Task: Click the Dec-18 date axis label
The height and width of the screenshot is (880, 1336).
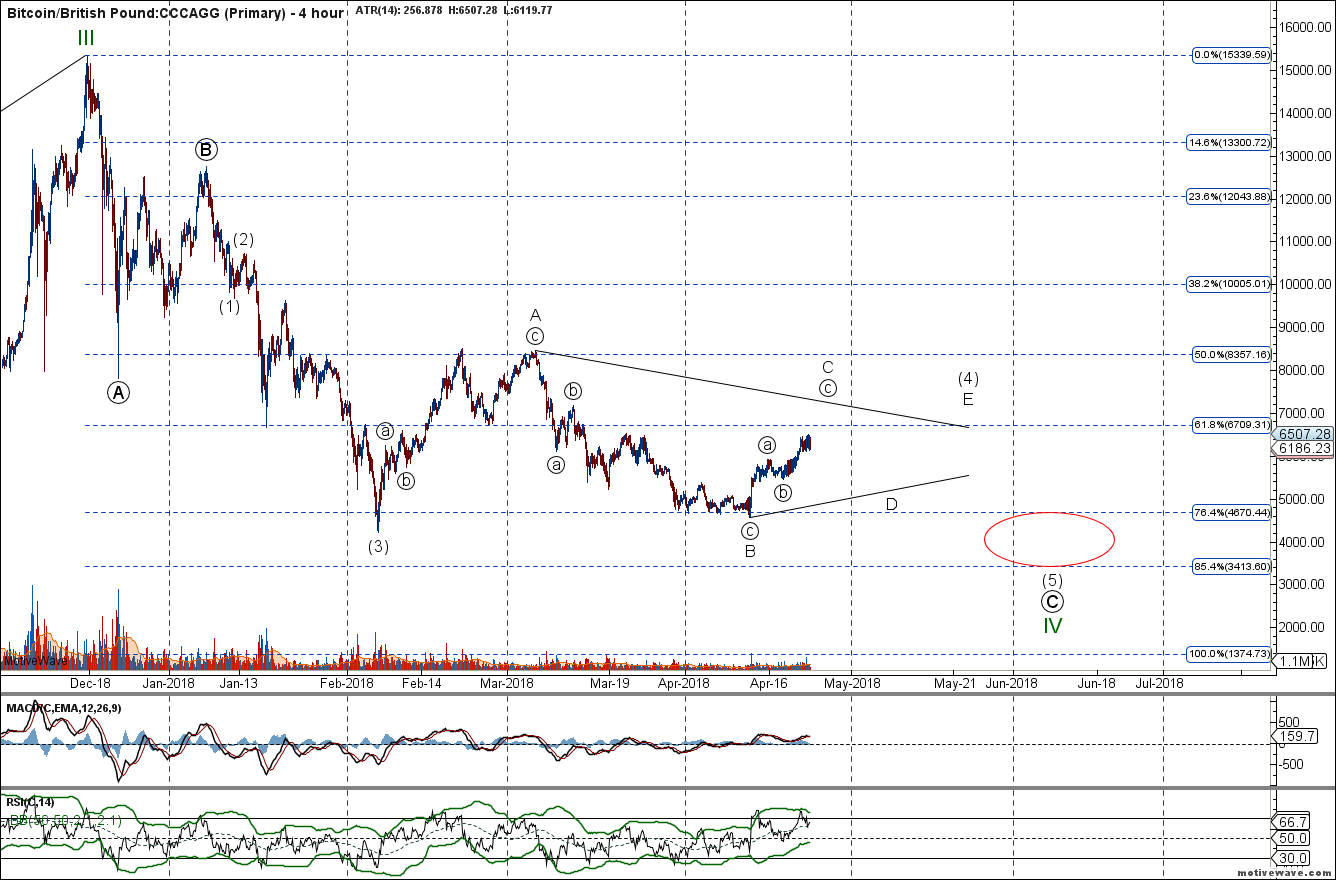Action: pos(91,683)
